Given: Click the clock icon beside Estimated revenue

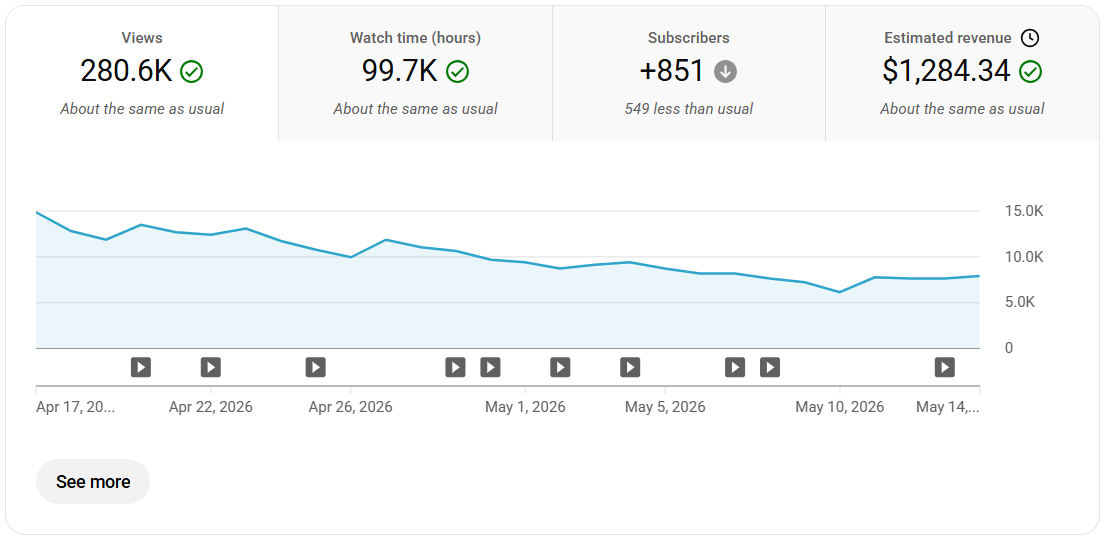Looking at the screenshot, I should (1030, 38).
